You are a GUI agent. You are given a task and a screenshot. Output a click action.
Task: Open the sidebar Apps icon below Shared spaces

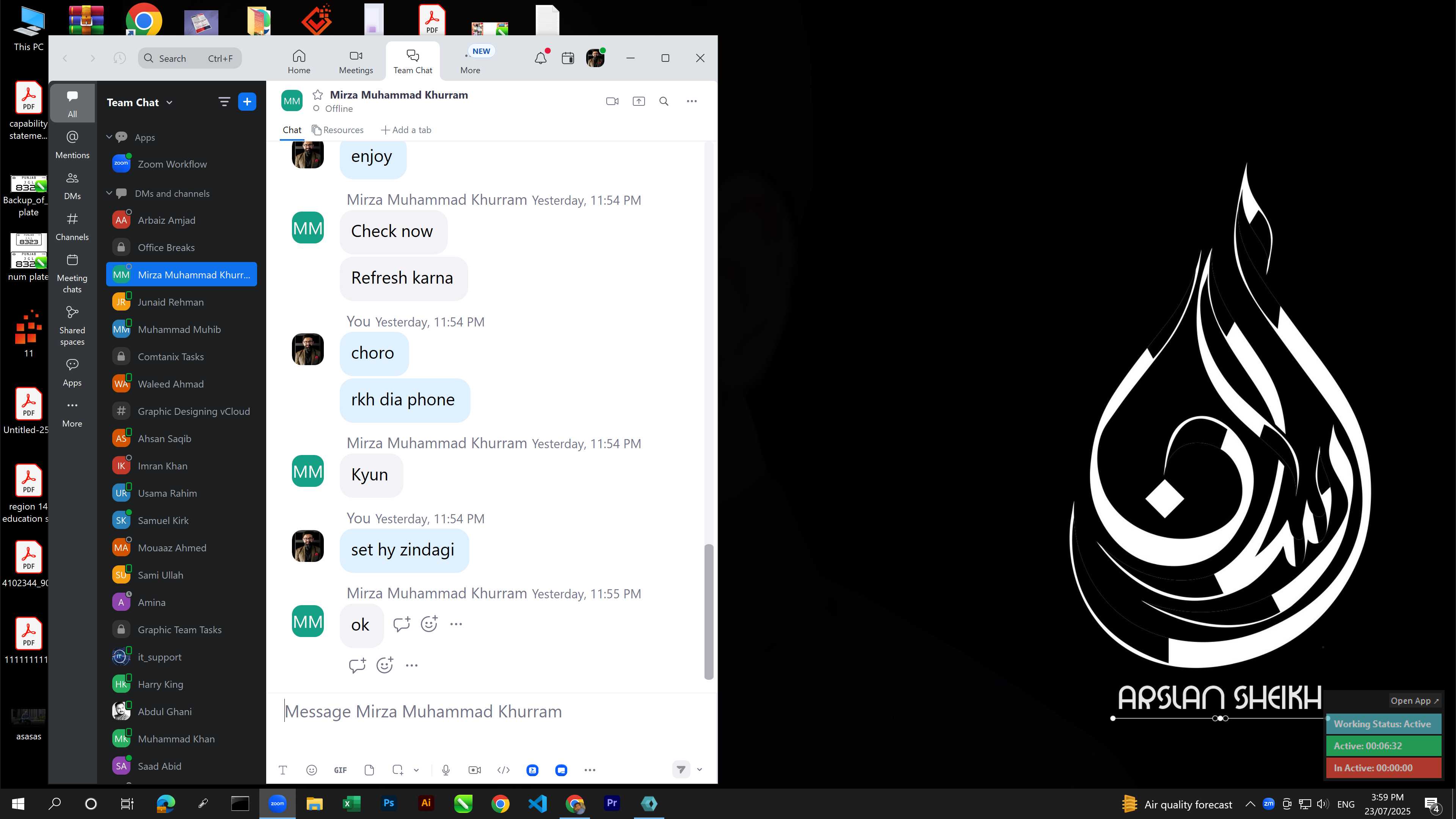(72, 372)
